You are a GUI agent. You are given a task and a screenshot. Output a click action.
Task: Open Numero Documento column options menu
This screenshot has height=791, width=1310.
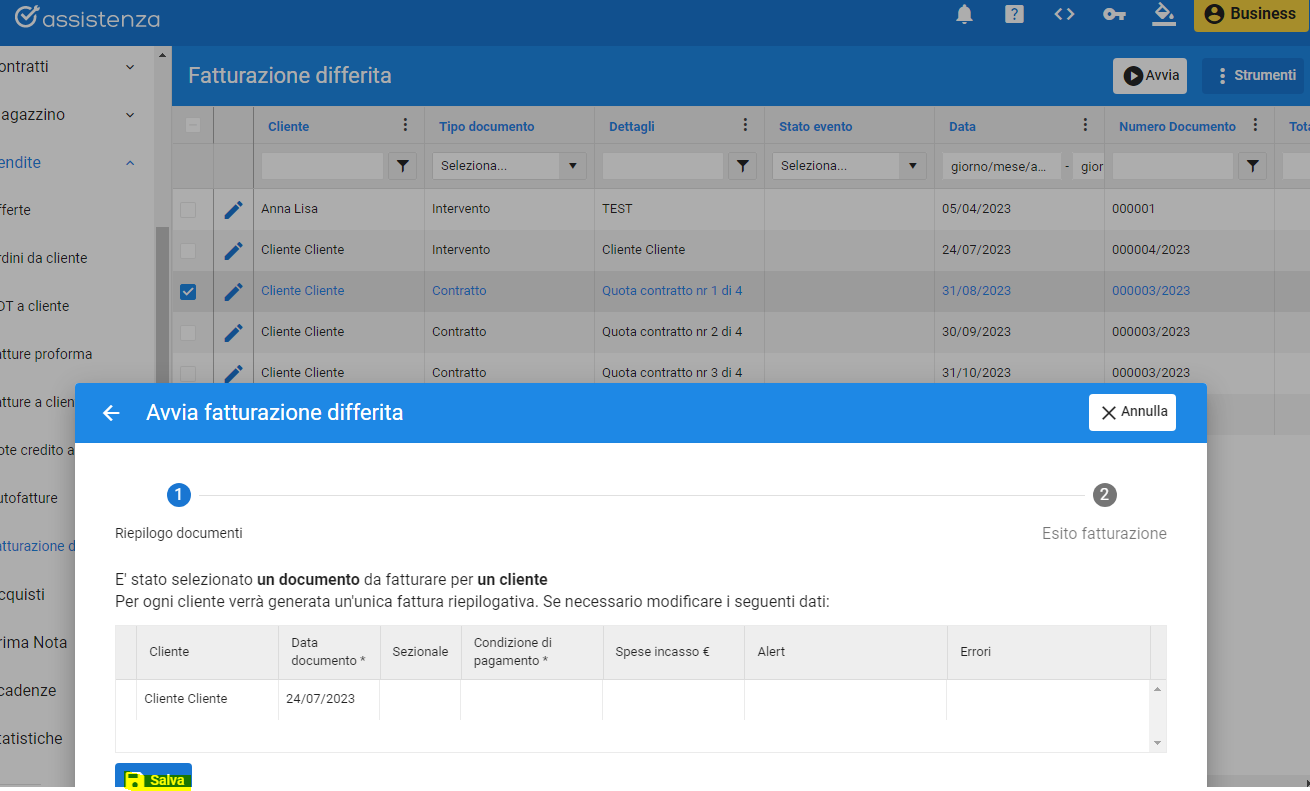tap(1255, 125)
